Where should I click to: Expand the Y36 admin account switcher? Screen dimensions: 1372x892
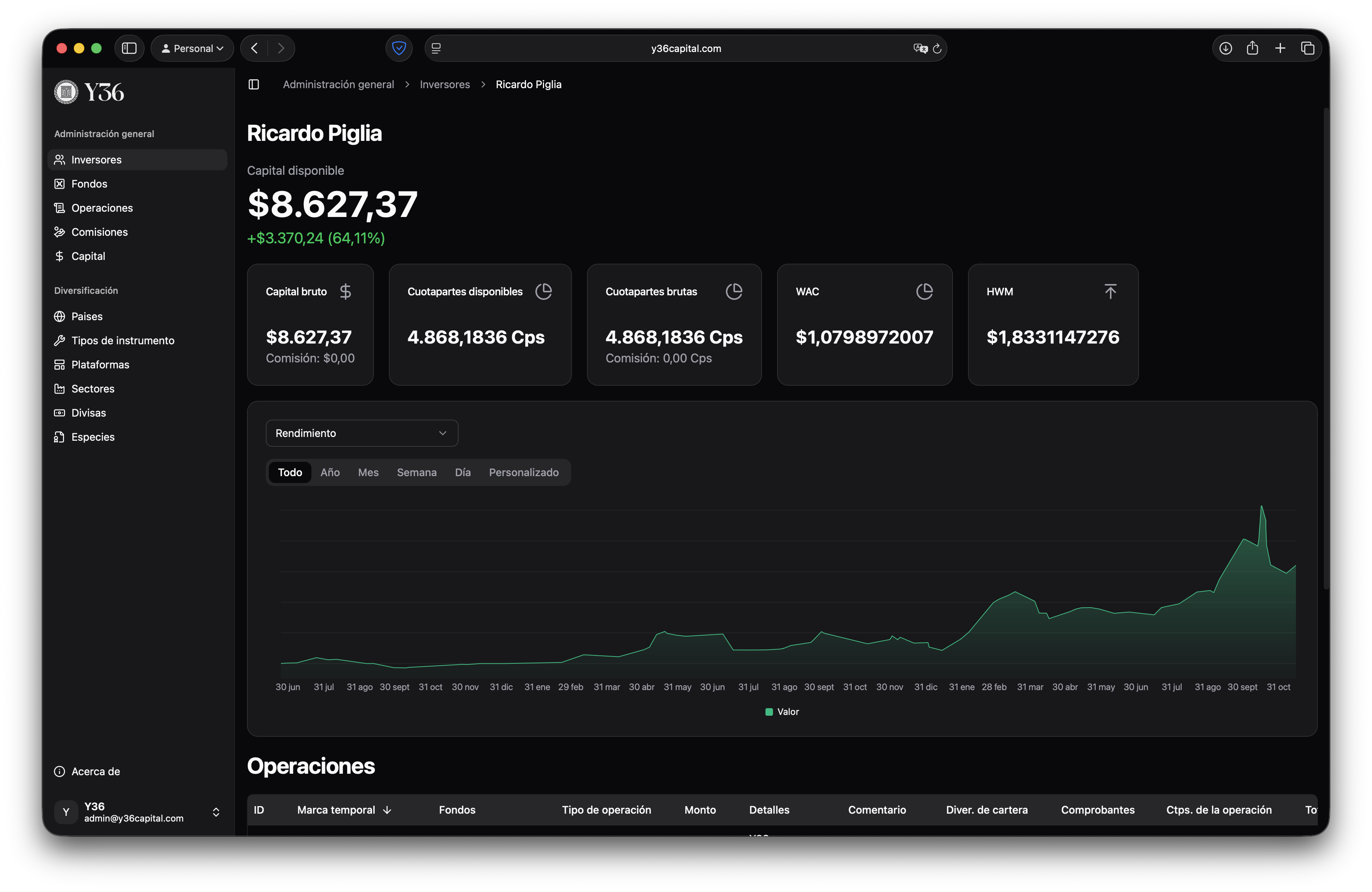[216, 812]
